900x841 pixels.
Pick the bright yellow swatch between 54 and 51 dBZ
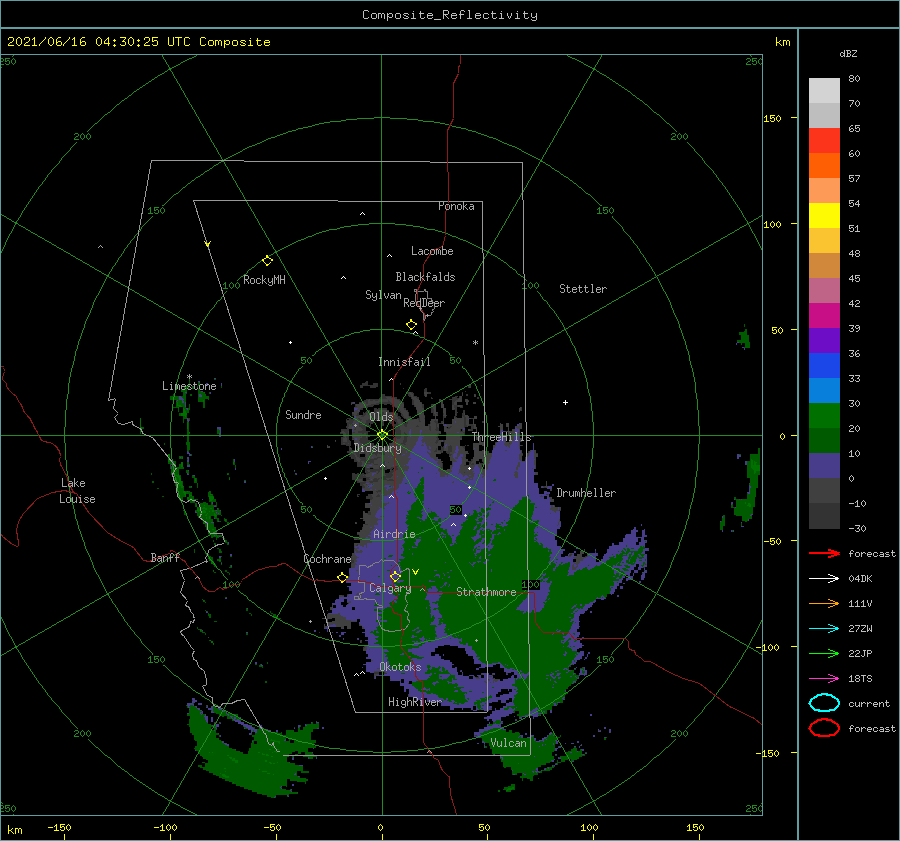(824, 216)
